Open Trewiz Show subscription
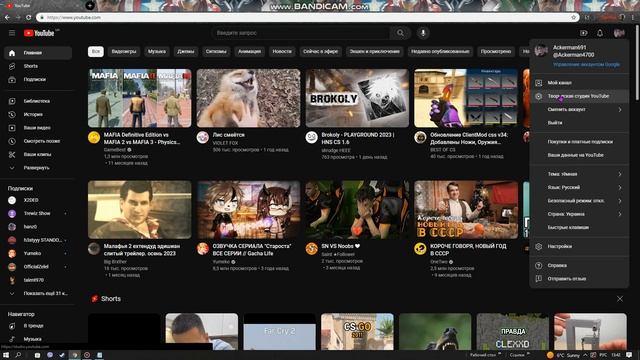 (x=38, y=213)
